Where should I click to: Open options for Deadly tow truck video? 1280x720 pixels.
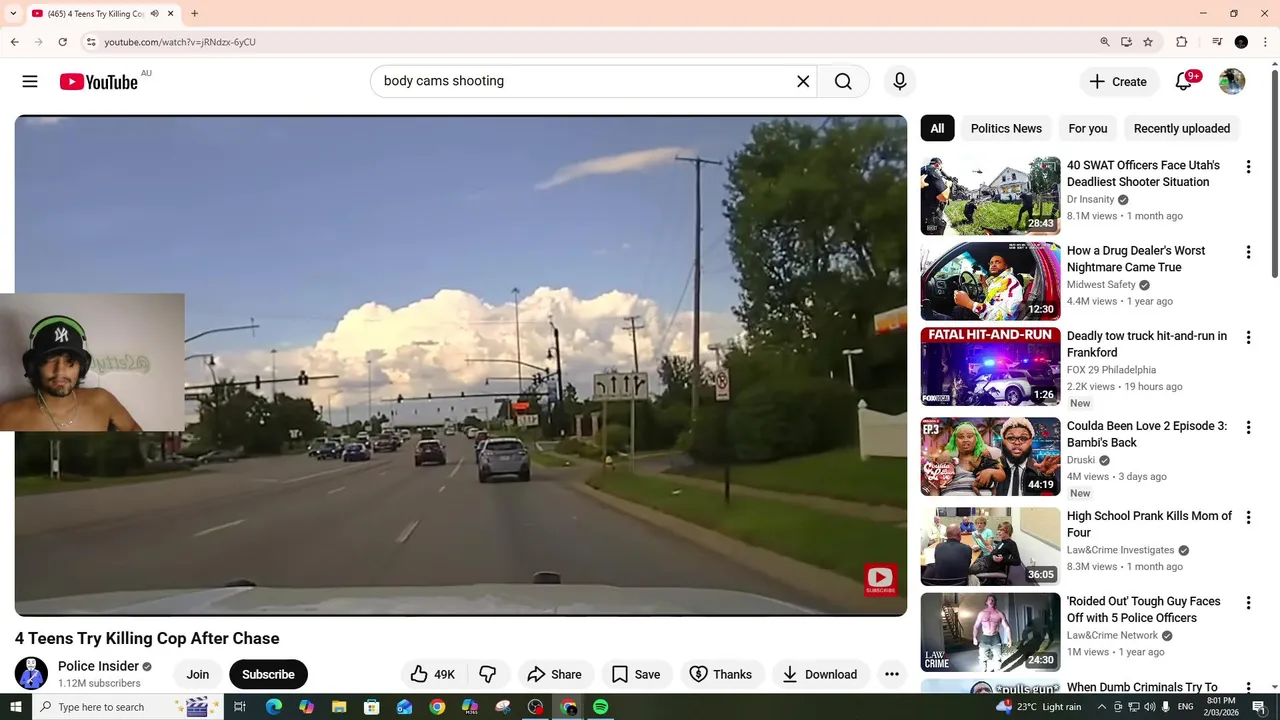click(1248, 338)
